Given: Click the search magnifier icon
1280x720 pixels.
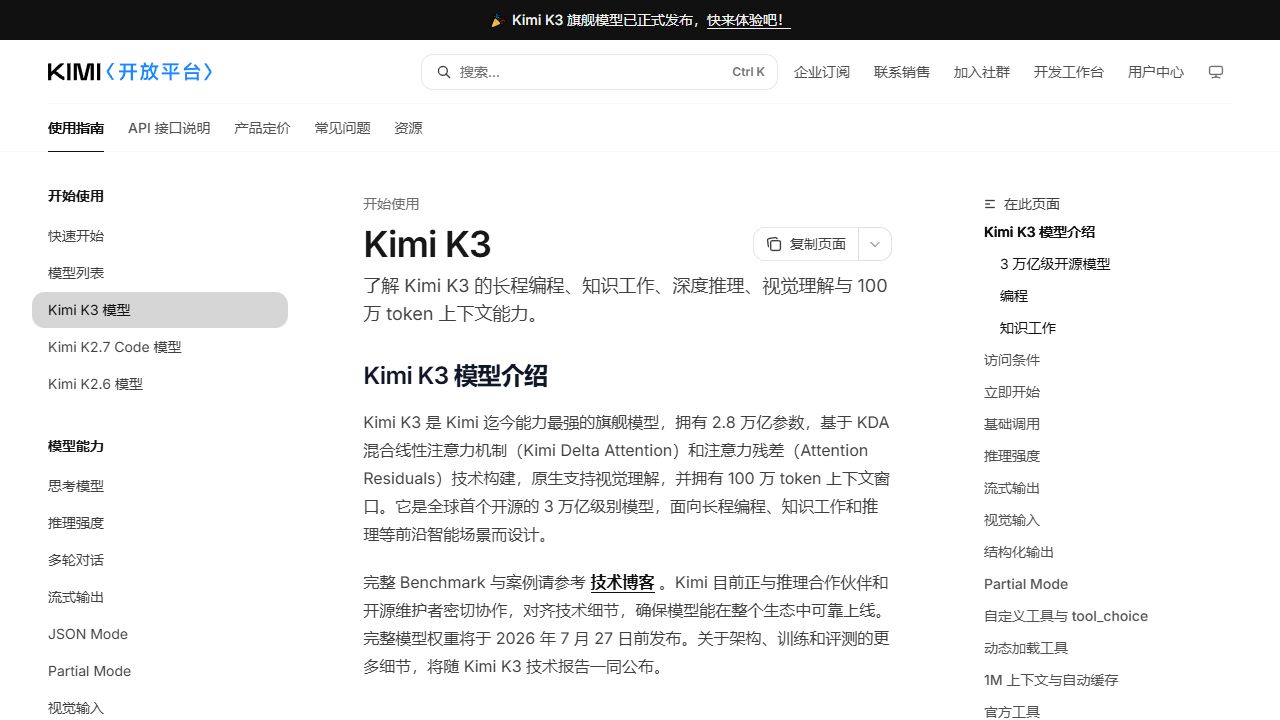Looking at the screenshot, I should [x=443, y=72].
